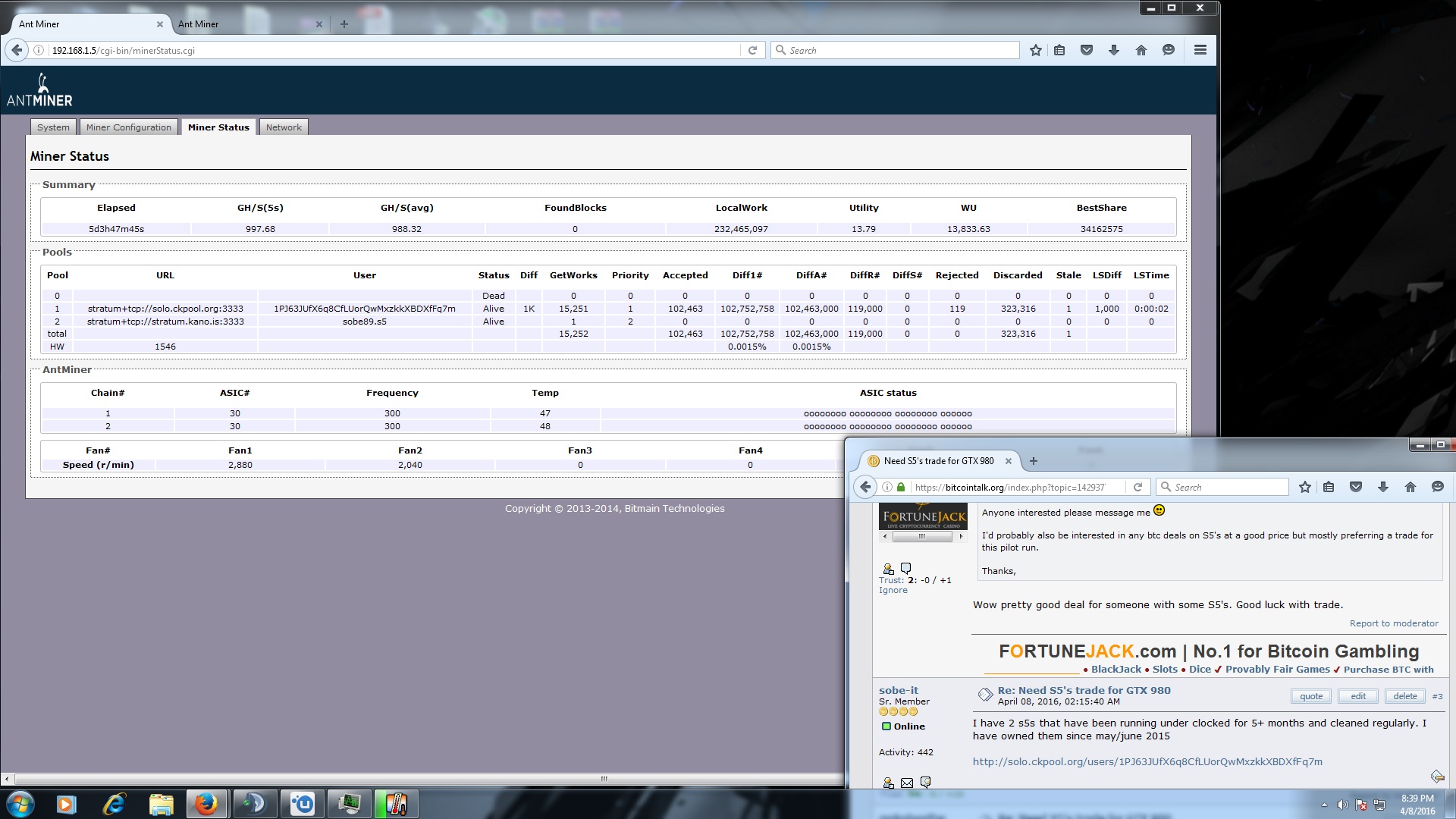Reload the bitcointalk topic page
This screenshot has height=819, width=1456.
pos(1137,487)
